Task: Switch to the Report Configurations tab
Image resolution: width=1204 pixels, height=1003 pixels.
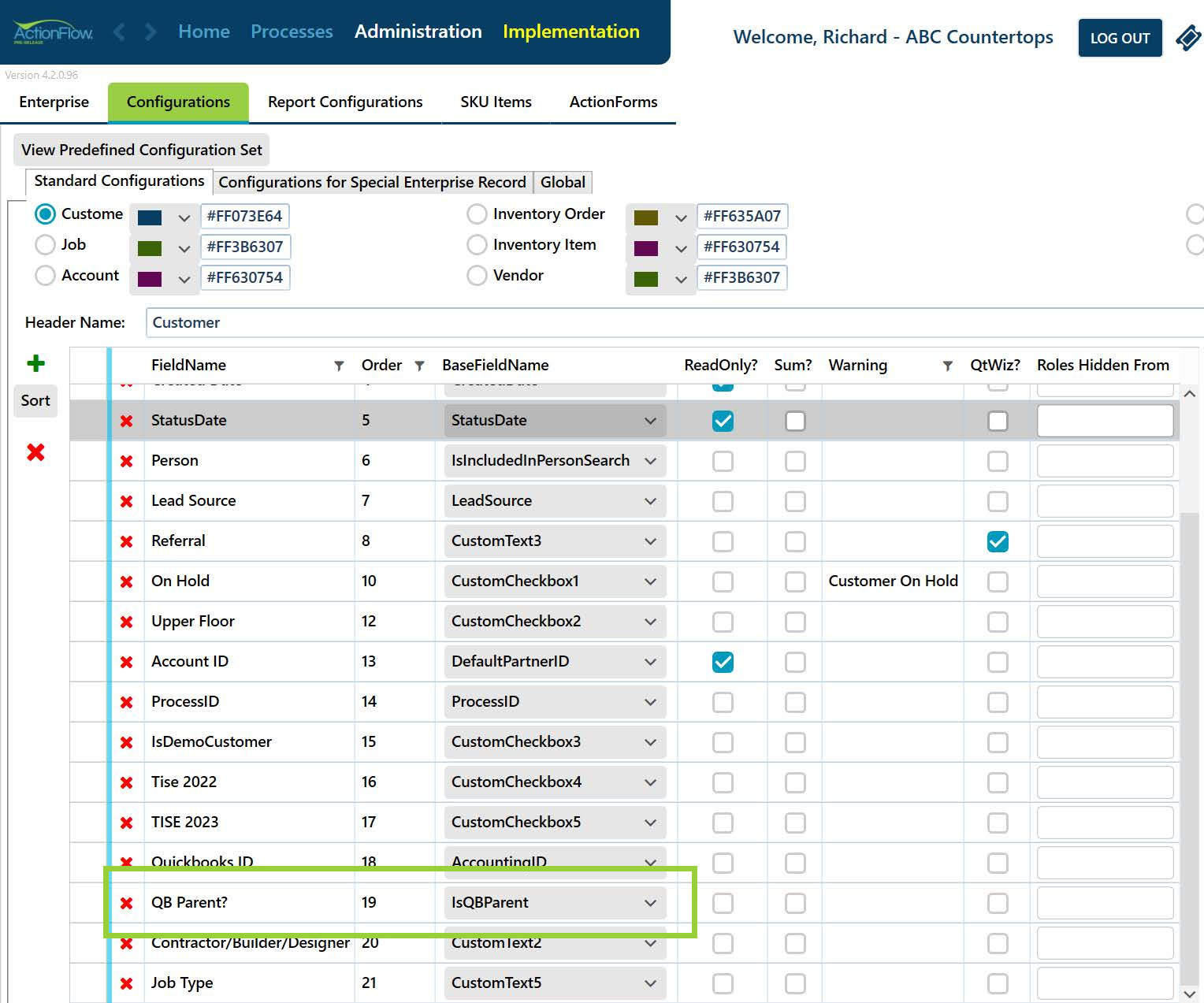Action: pyautogui.click(x=345, y=102)
